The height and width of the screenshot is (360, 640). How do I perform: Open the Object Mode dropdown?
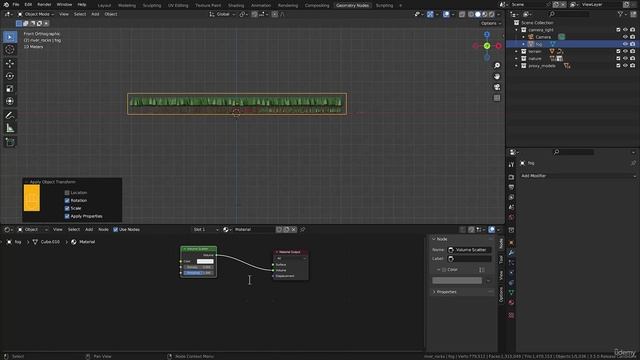[x=36, y=14]
